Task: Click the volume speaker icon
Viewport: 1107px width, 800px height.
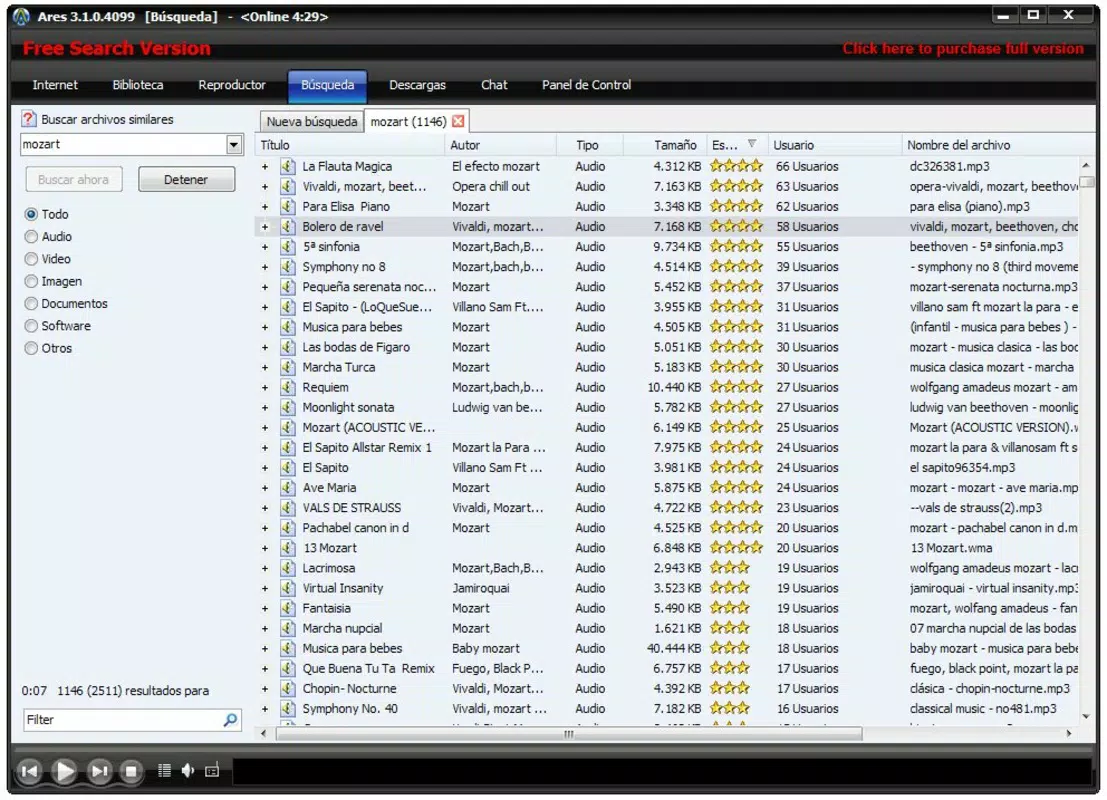Action: pyautogui.click(x=187, y=770)
